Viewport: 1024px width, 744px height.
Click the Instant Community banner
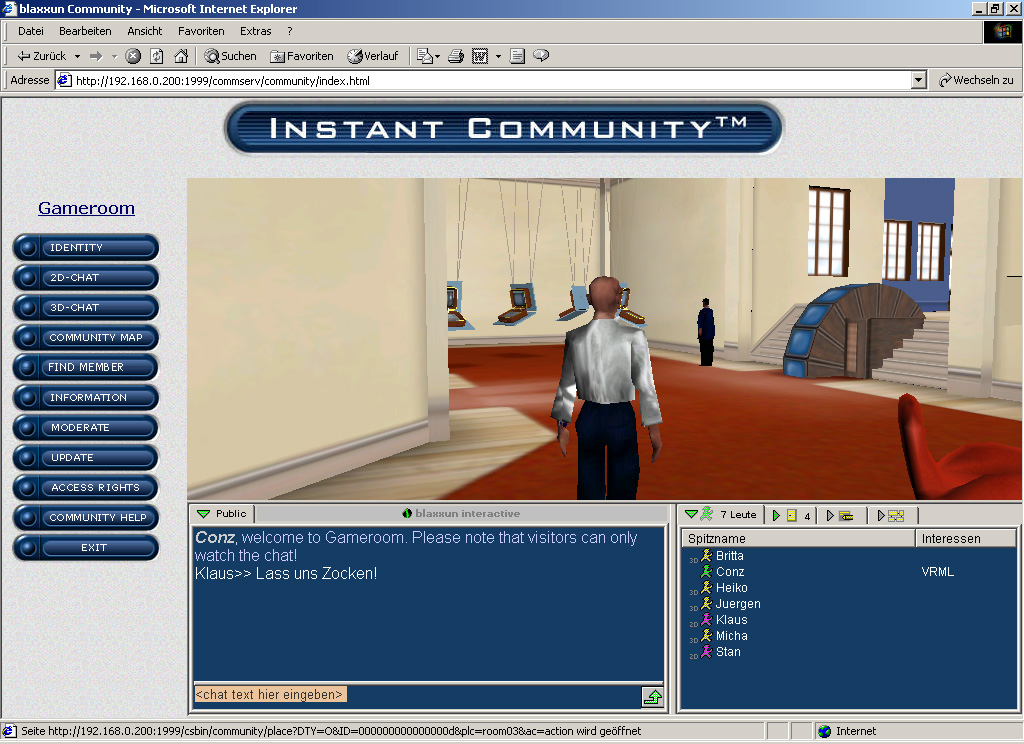pyautogui.click(x=504, y=128)
